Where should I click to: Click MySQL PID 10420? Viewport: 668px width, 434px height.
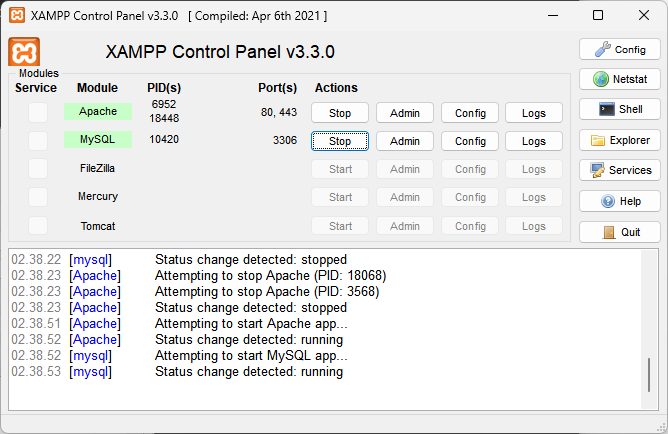[x=164, y=139]
